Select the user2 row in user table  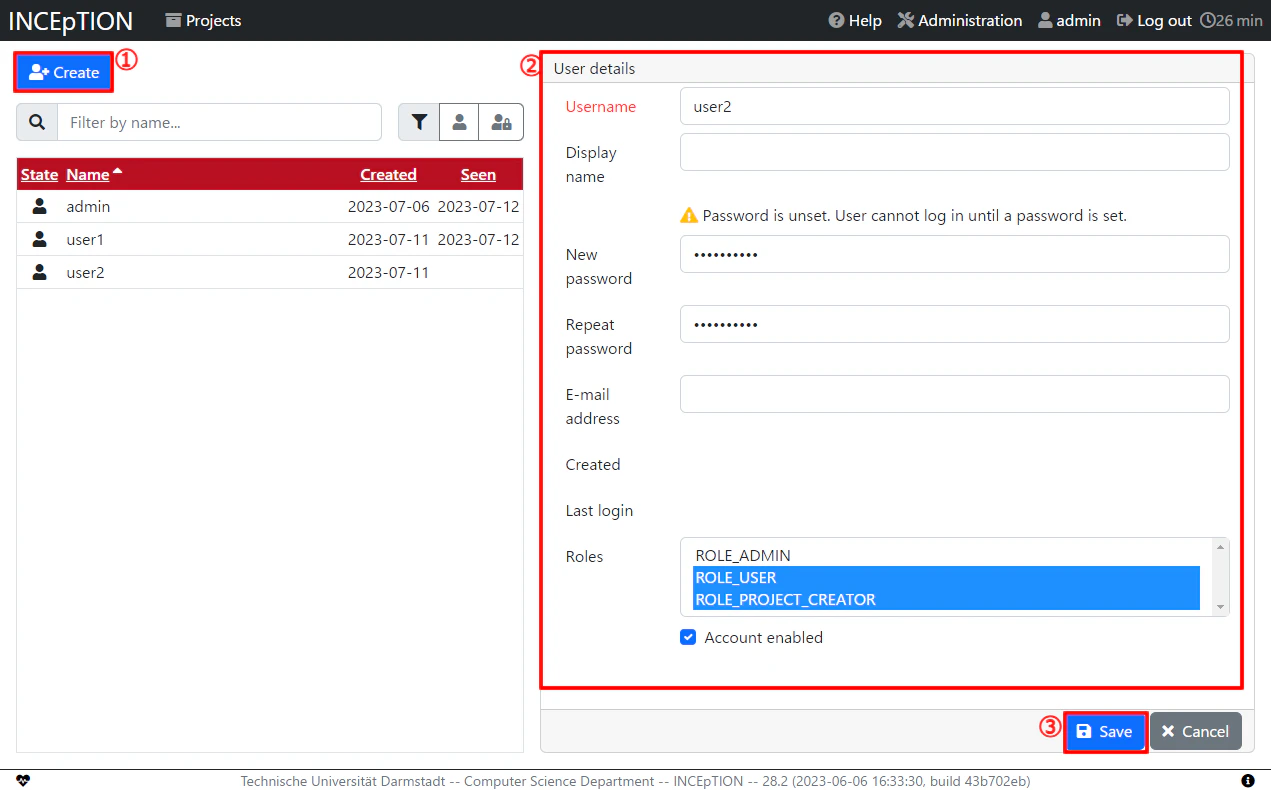click(270, 272)
